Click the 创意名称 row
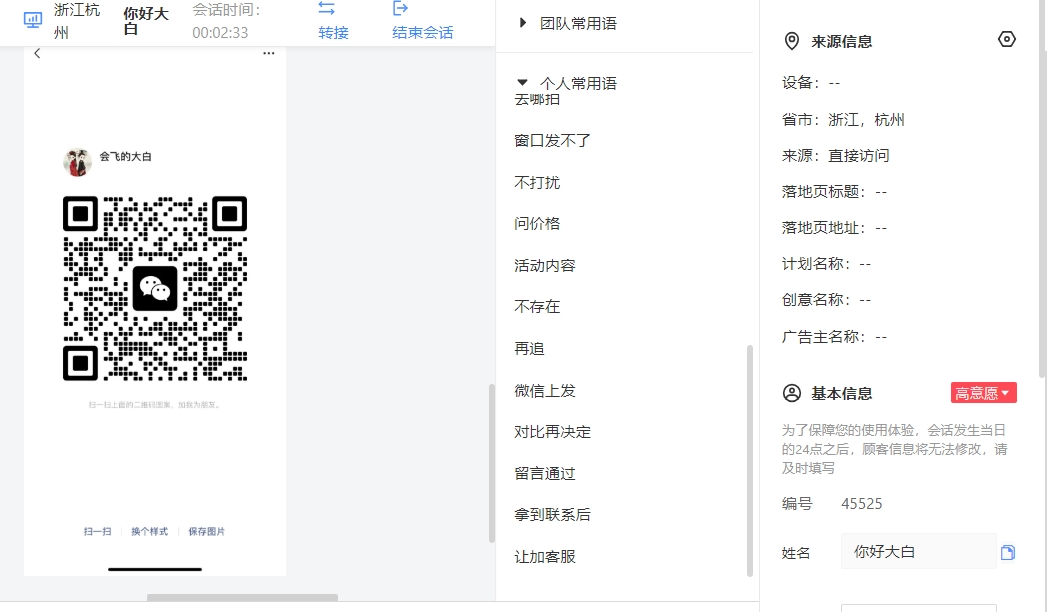Viewport: 1047px width, 612px height. 827,300
